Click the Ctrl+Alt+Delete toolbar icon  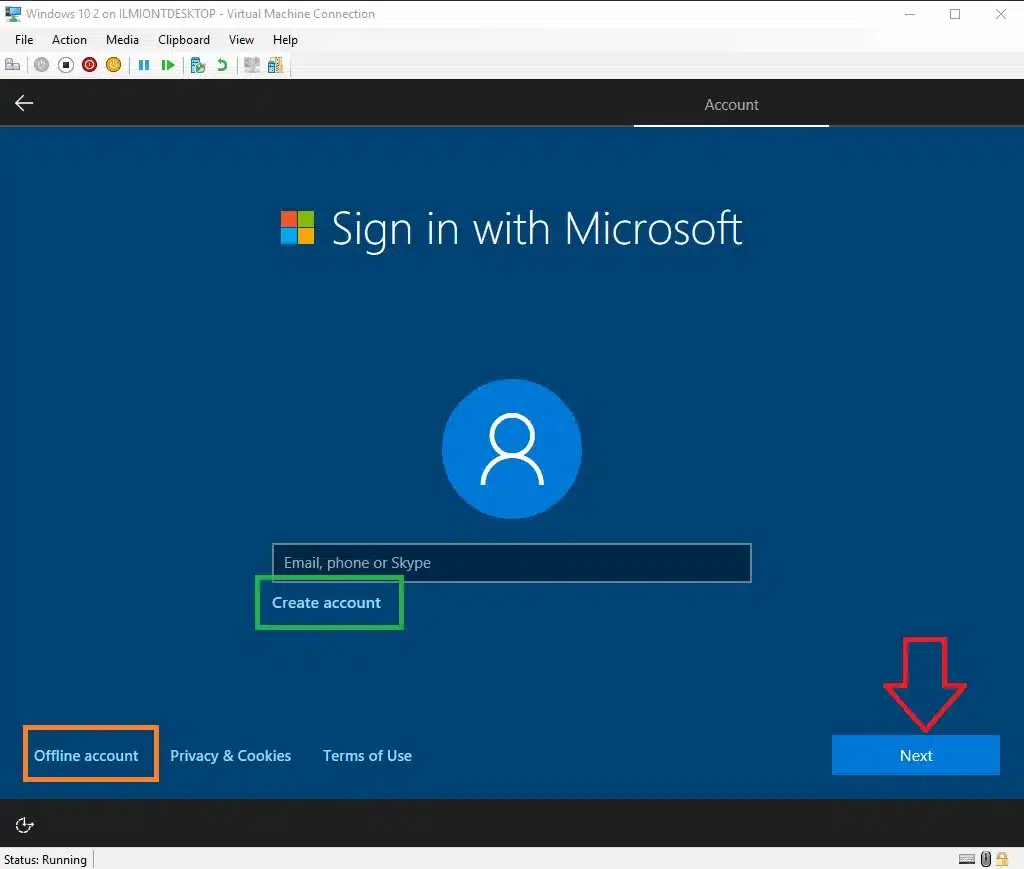tap(12, 65)
